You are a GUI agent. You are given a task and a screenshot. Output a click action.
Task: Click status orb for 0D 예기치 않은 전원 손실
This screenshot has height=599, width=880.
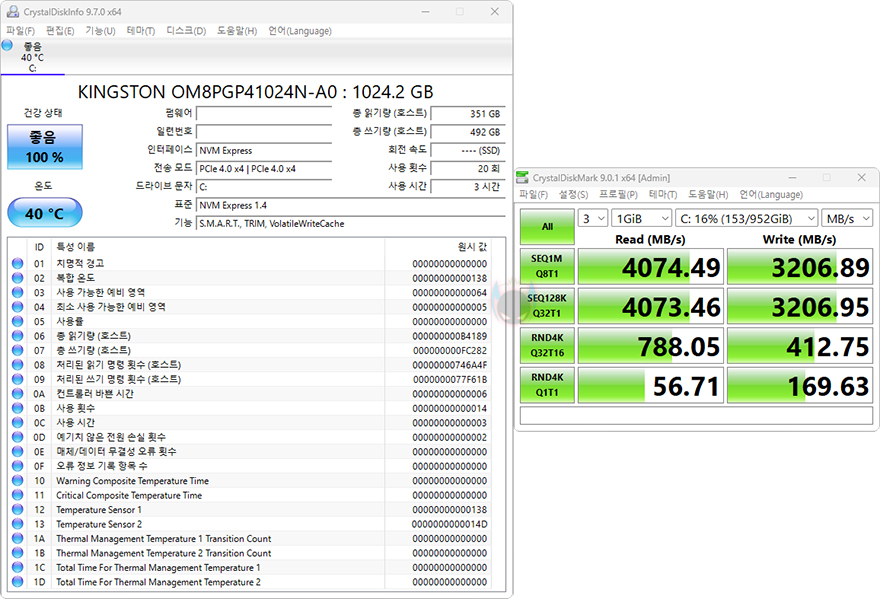(17, 437)
